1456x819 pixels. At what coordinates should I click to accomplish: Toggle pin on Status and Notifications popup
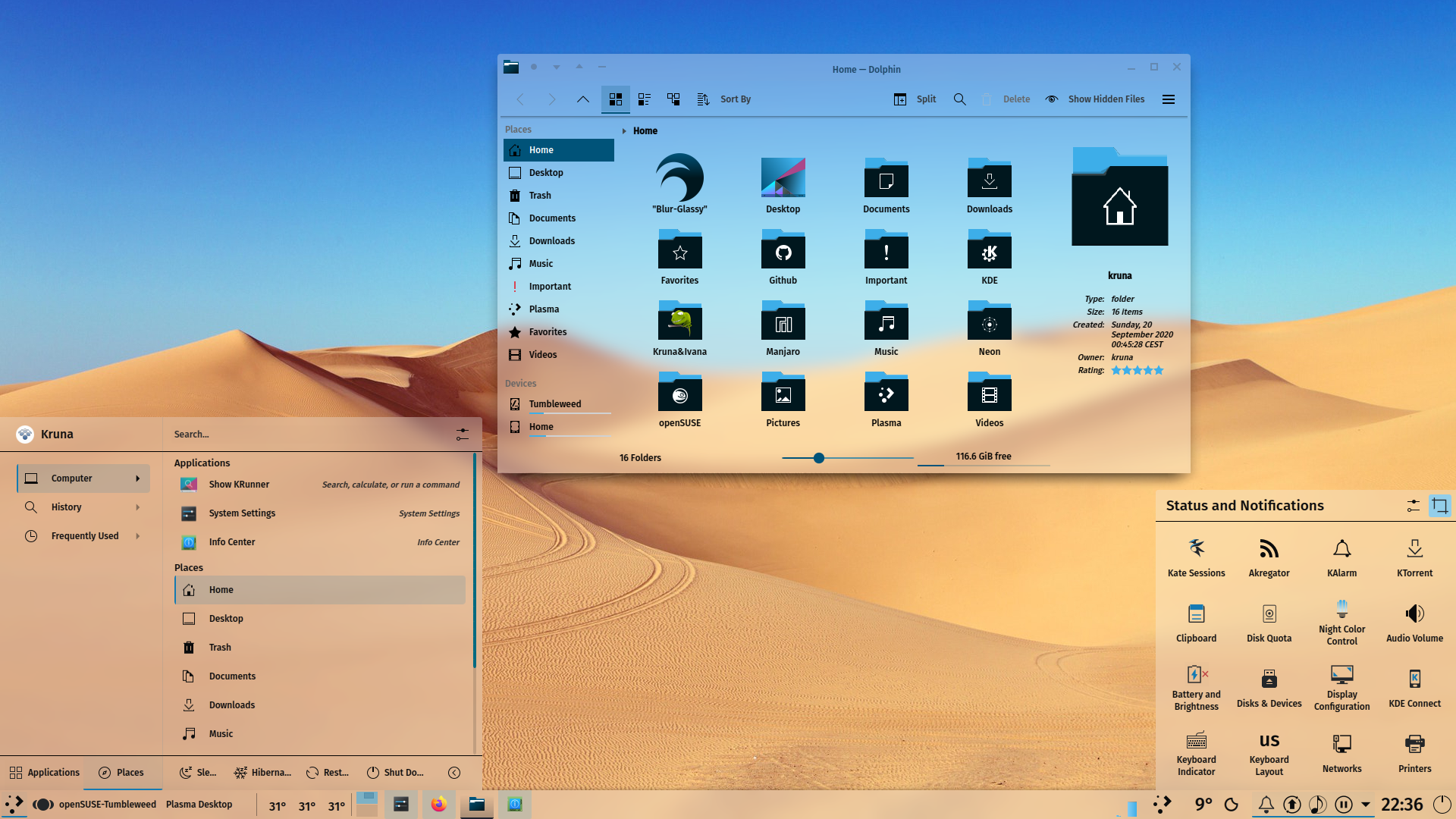pyautogui.click(x=1440, y=506)
